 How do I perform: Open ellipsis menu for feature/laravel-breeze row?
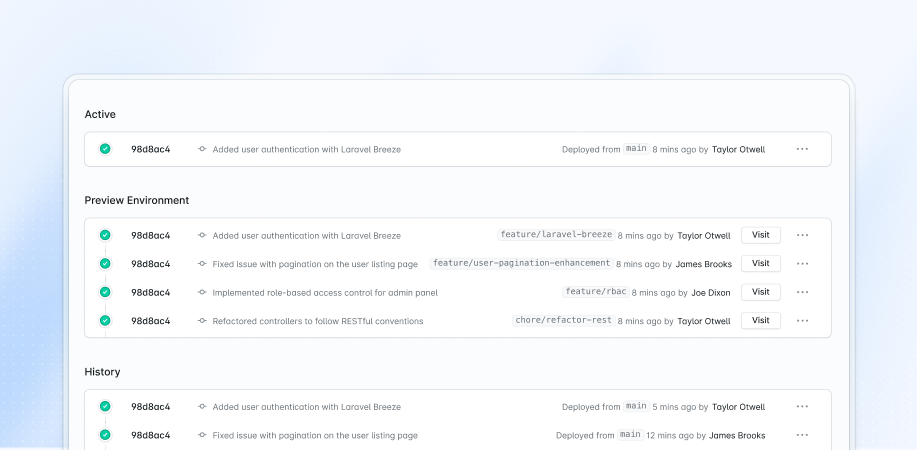[x=802, y=235]
